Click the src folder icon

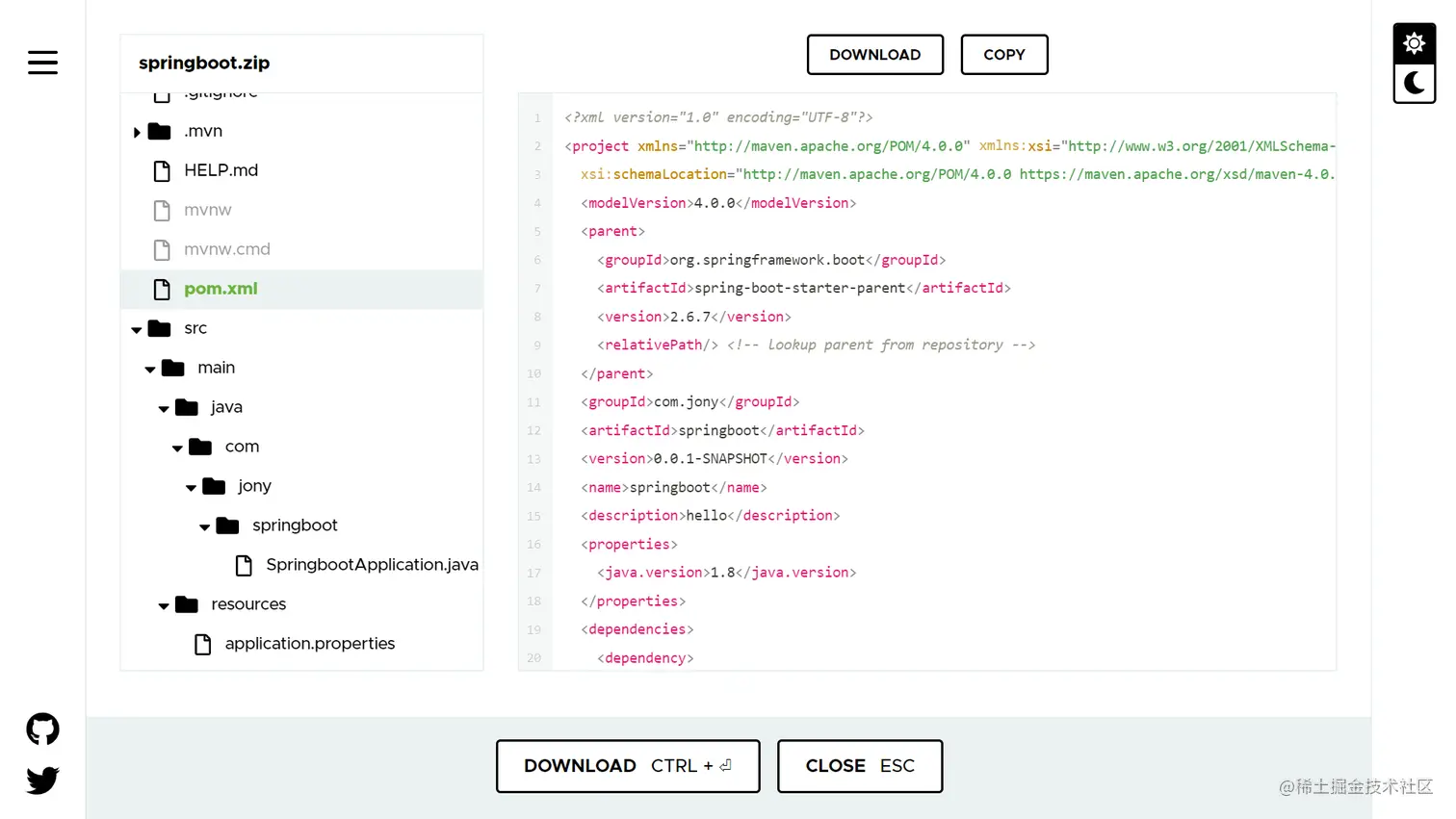(x=160, y=329)
